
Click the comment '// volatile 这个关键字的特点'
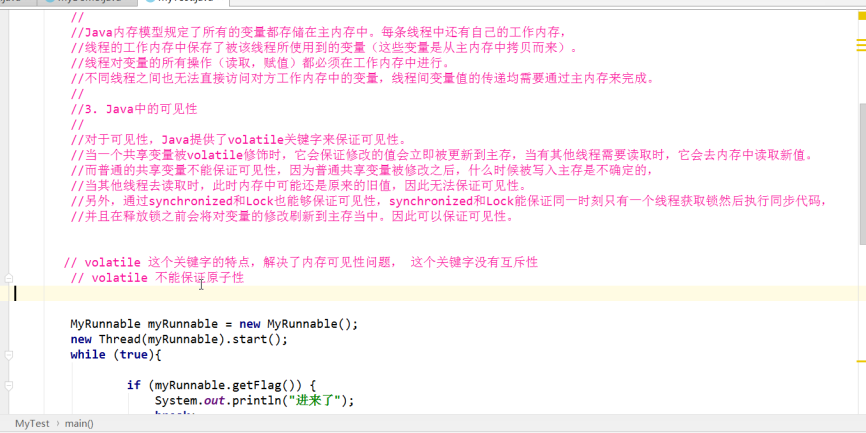[x=301, y=262]
